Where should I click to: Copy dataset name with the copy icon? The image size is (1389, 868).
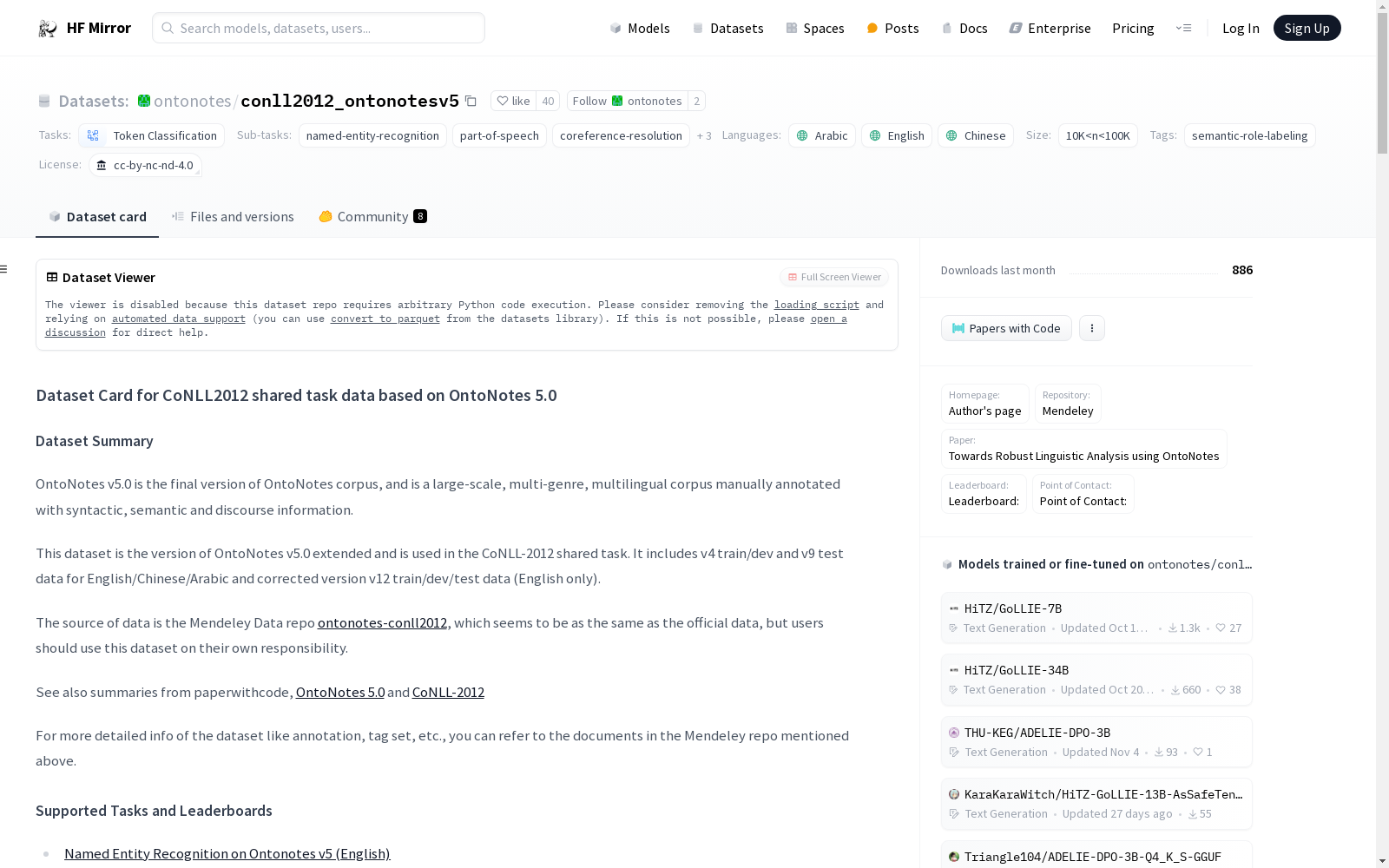[x=471, y=101]
